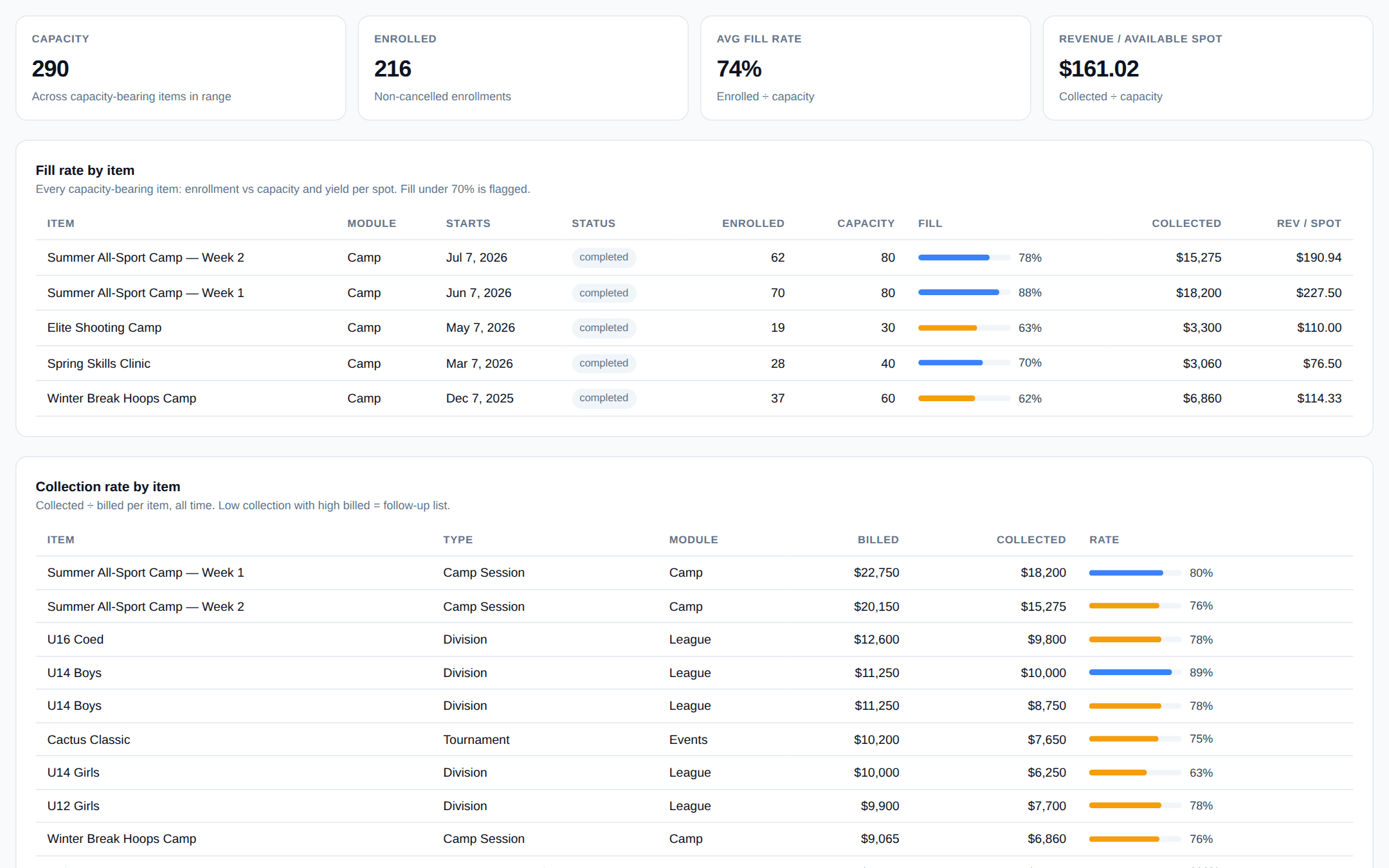Select the U14 Girls division row
The width and height of the screenshot is (1389, 868).
(694, 772)
